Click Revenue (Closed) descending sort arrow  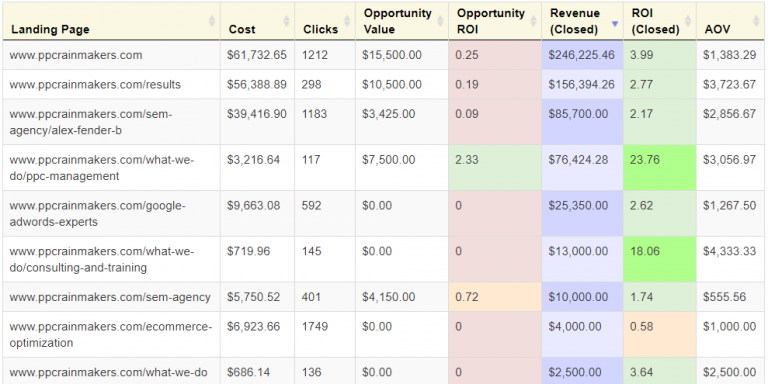(x=615, y=23)
